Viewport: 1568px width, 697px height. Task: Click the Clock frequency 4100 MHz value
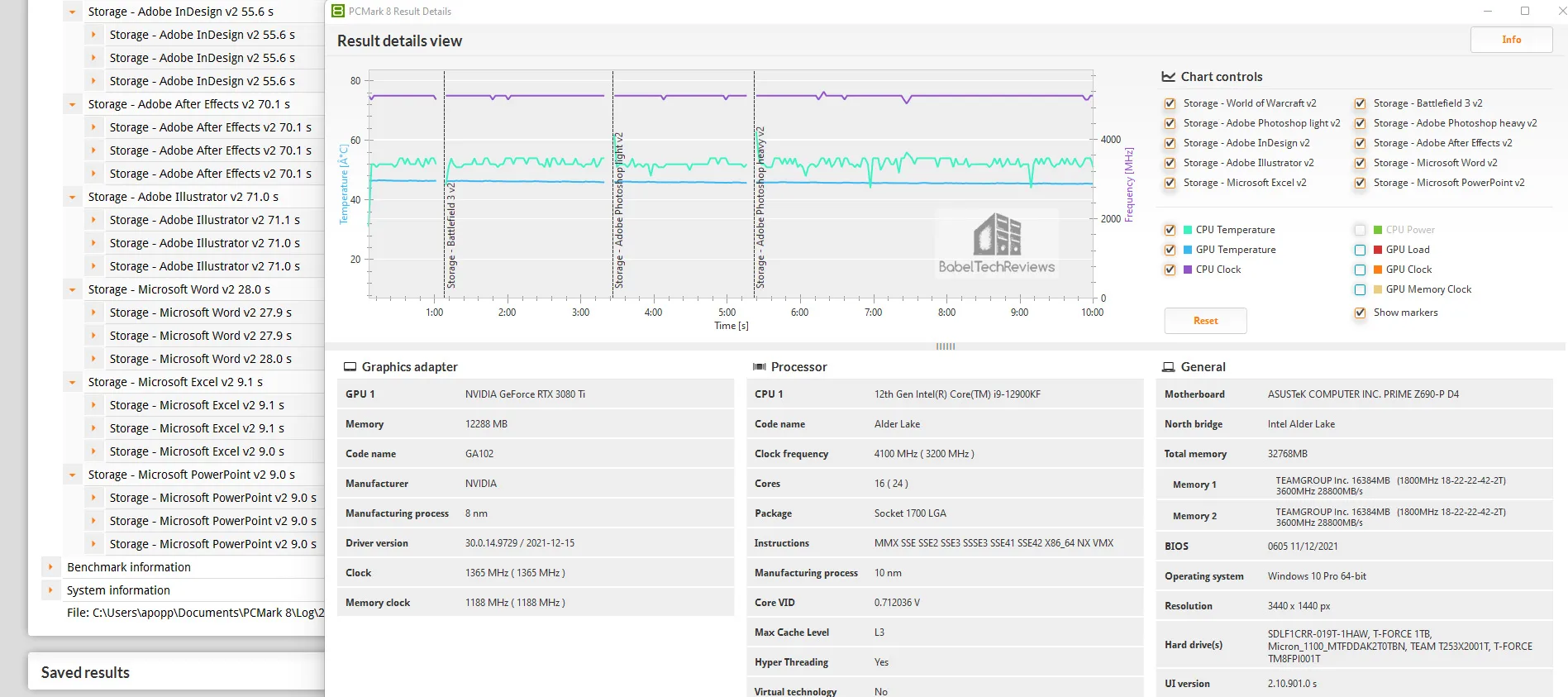[924, 454]
